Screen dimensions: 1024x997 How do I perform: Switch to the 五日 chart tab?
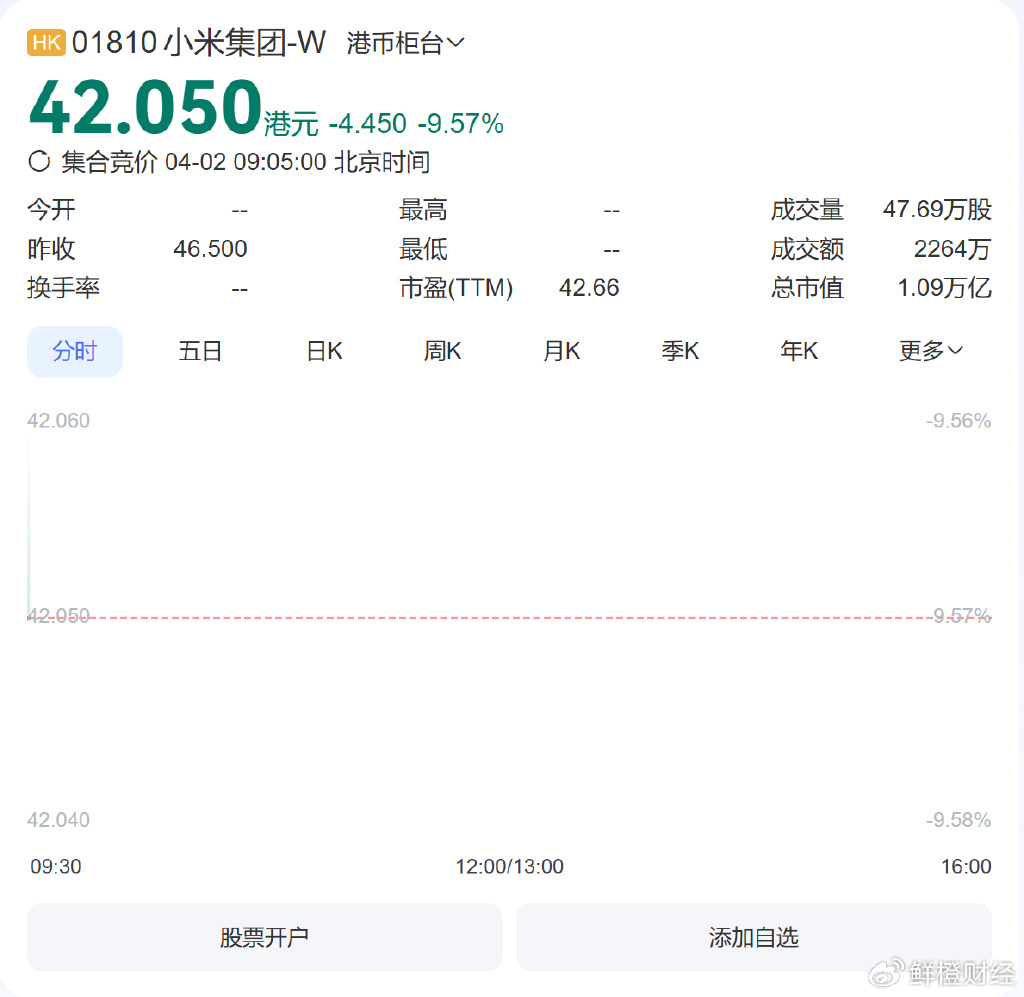pos(200,351)
